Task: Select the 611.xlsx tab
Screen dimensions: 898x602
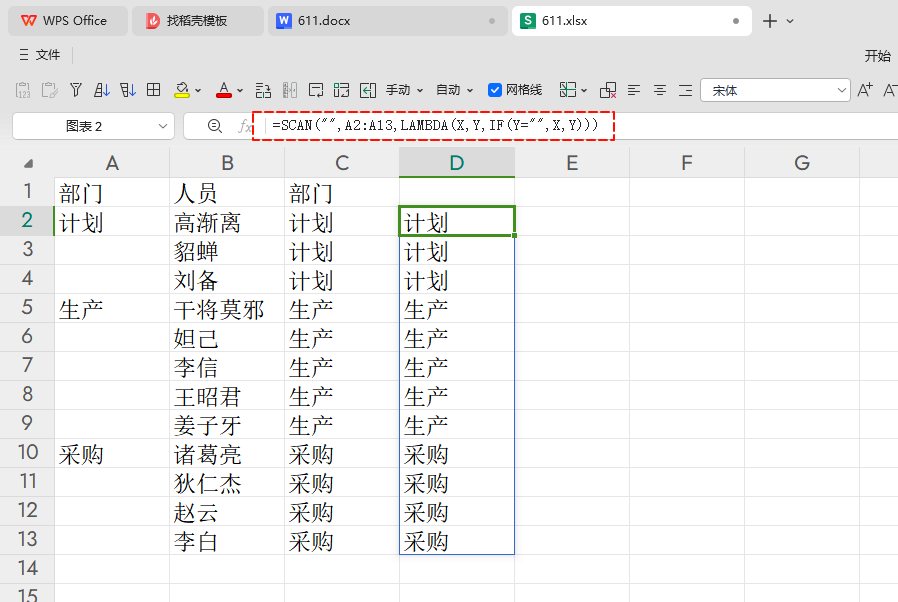Action: pyautogui.click(x=631, y=21)
